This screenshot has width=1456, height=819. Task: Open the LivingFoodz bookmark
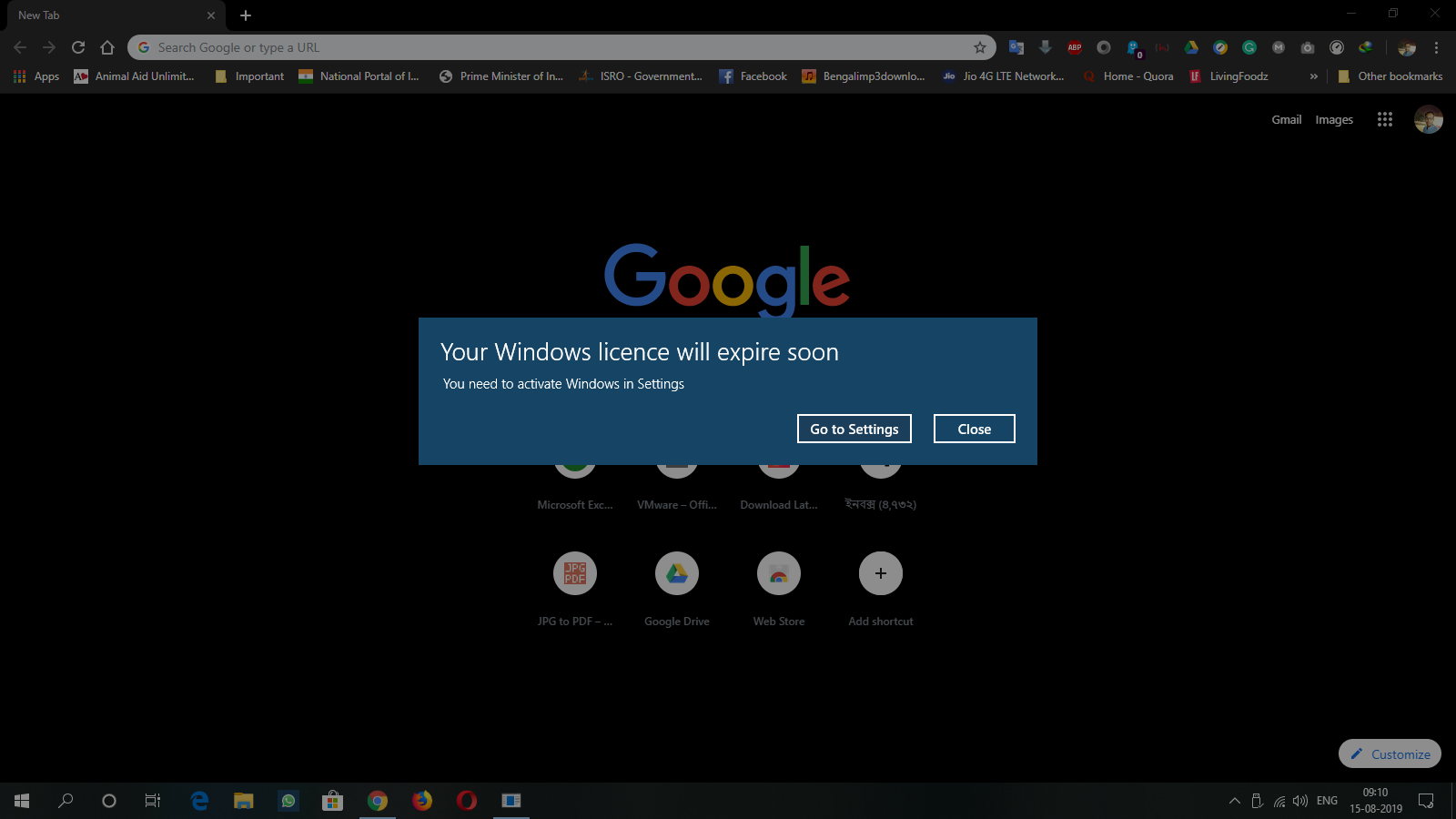click(1228, 76)
